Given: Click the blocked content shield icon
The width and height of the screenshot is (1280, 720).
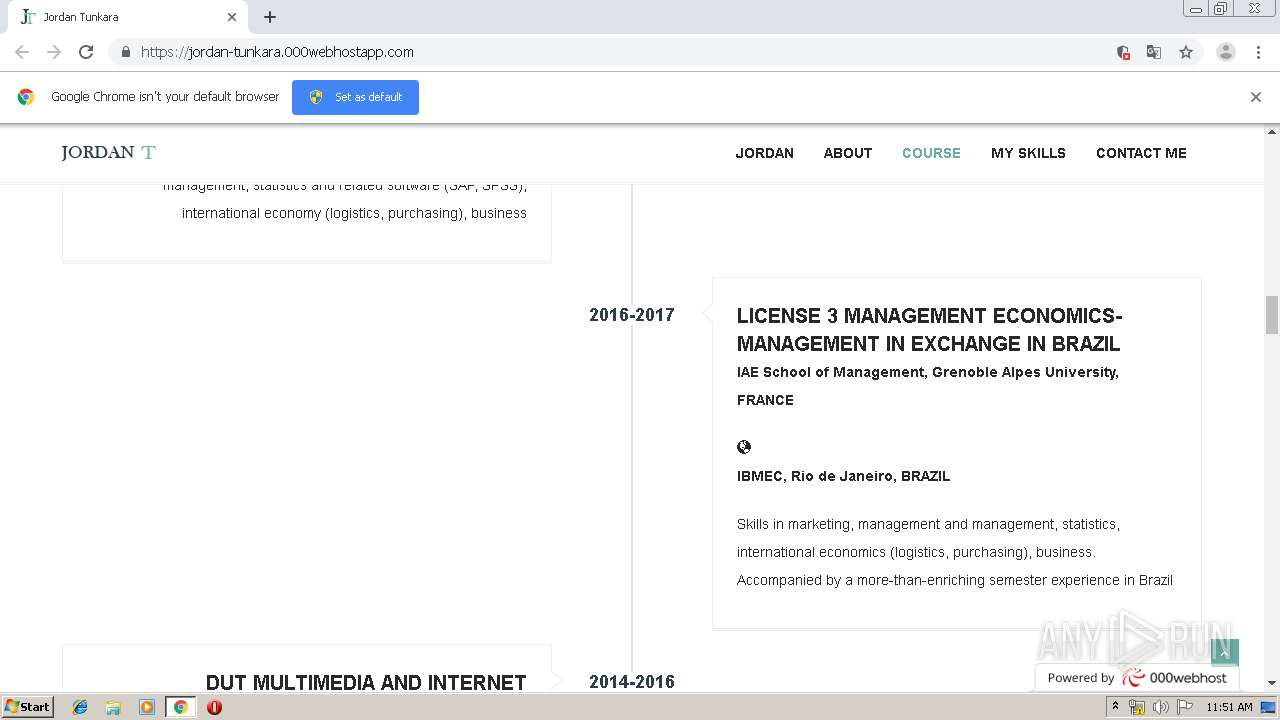Looking at the screenshot, I should click(x=1123, y=52).
